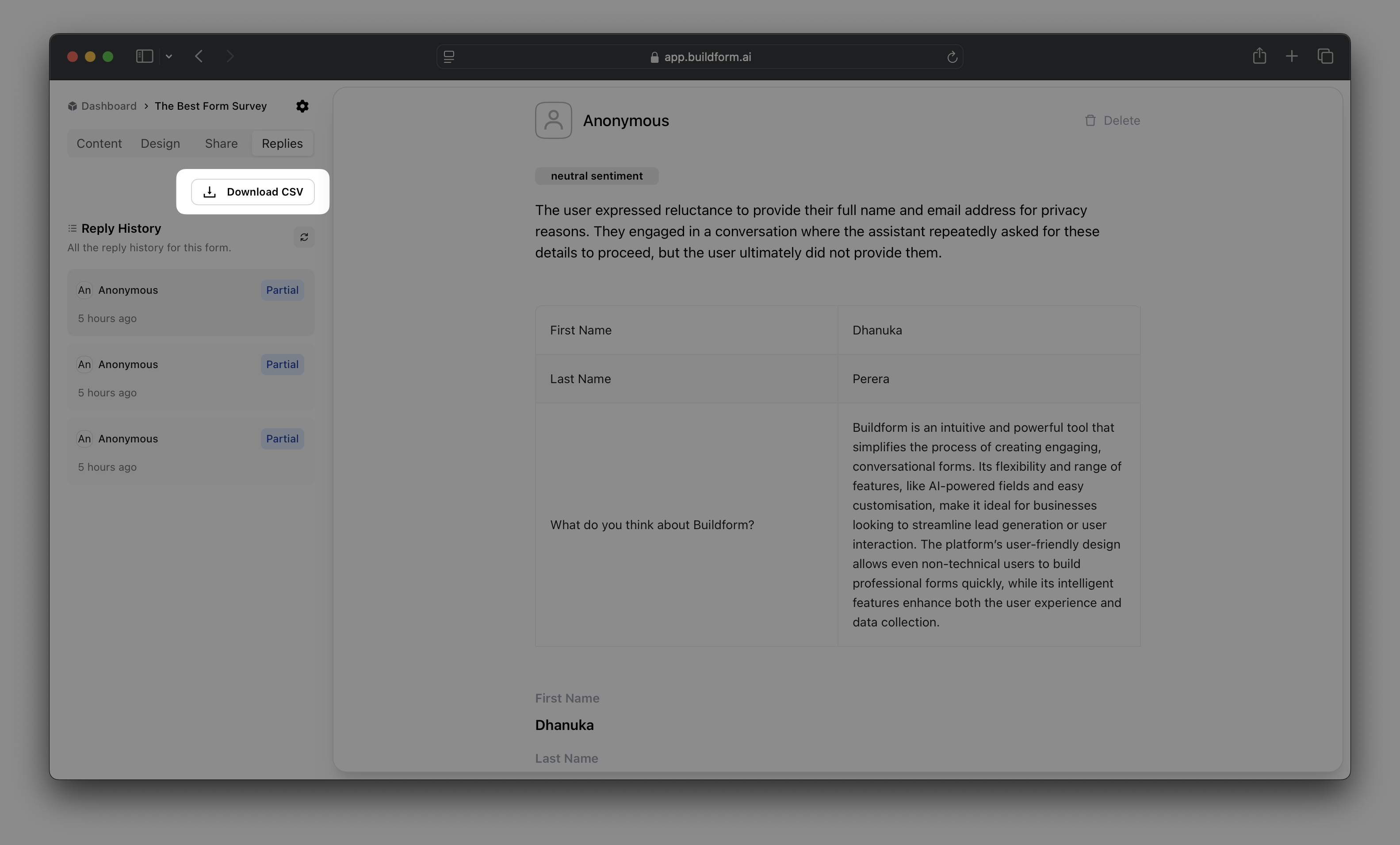
Task: Click the Download CSV button
Action: click(253, 192)
